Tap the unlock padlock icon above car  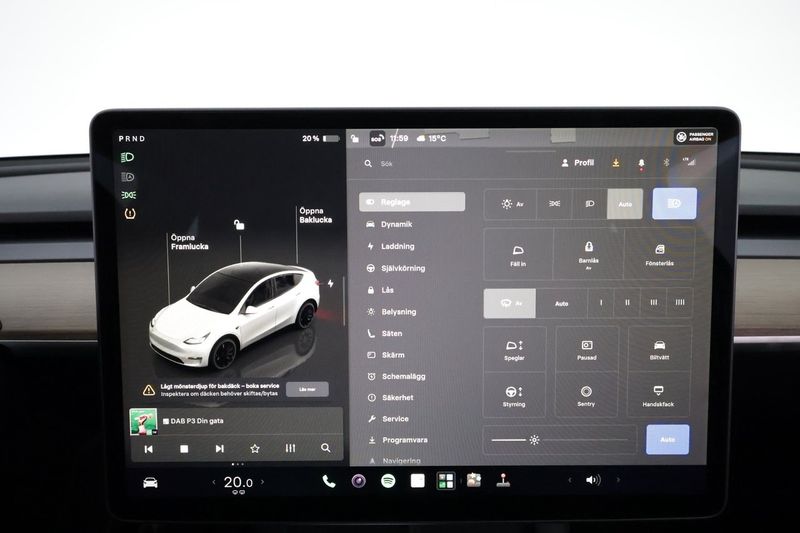(x=239, y=224)
